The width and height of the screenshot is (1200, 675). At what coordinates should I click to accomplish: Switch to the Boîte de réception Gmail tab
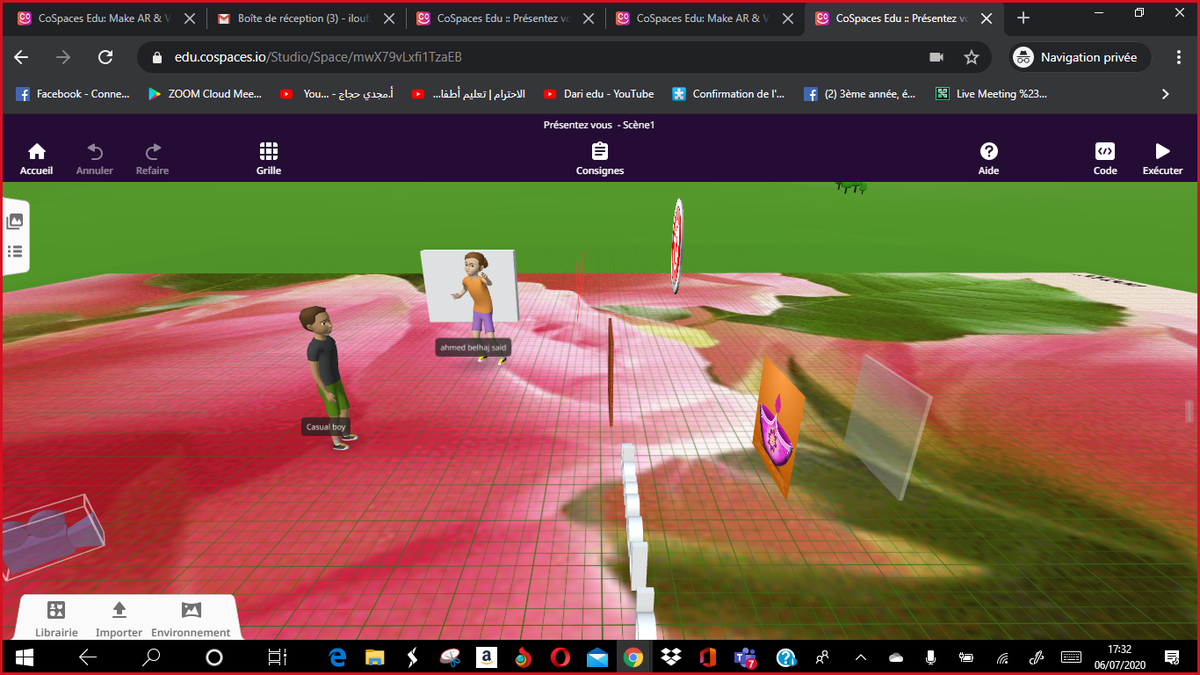coord(304,18)
